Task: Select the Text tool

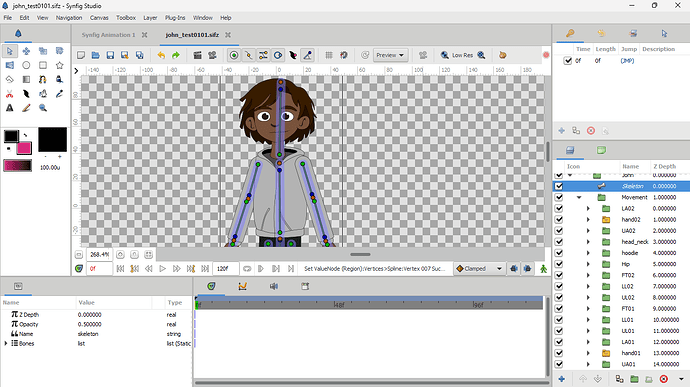Action: click(x=10, y=108)
